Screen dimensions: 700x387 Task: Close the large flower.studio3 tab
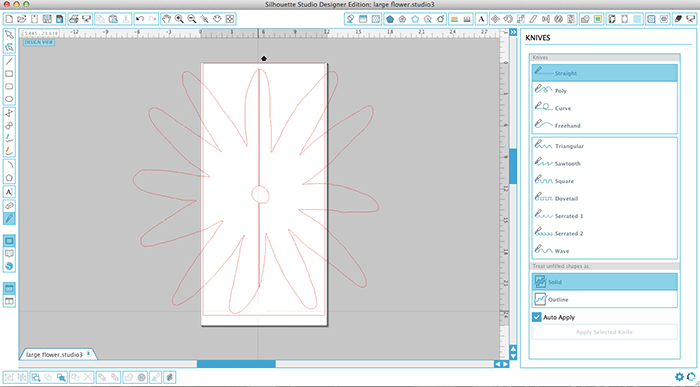pyautogui.click(x=88, y=354)
